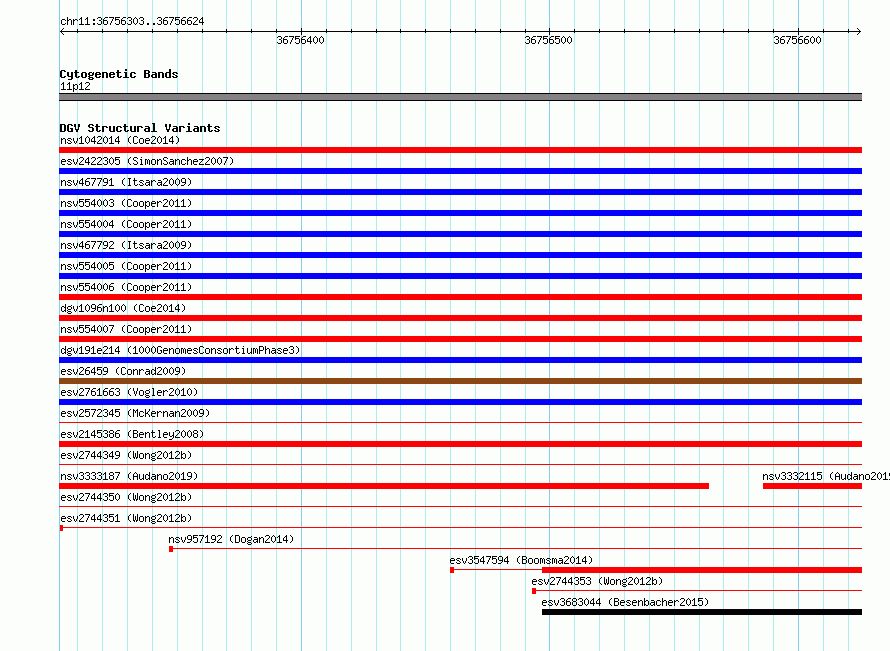890x651 pixels.
Task: Click the DGV Structural Variants track title
Action: coord(140,128)
